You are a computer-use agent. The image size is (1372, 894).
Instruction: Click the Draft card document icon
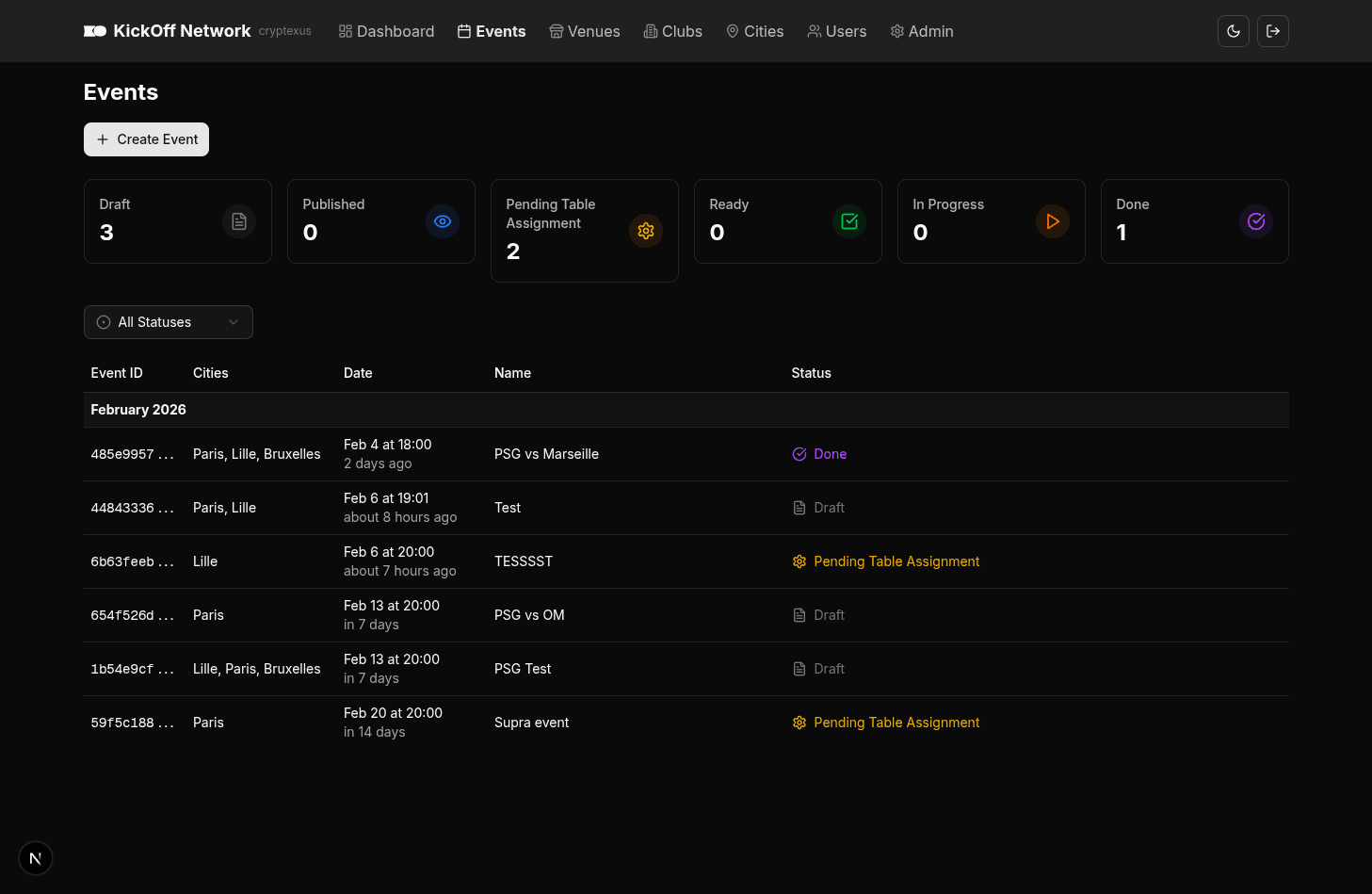pos(239,221)
